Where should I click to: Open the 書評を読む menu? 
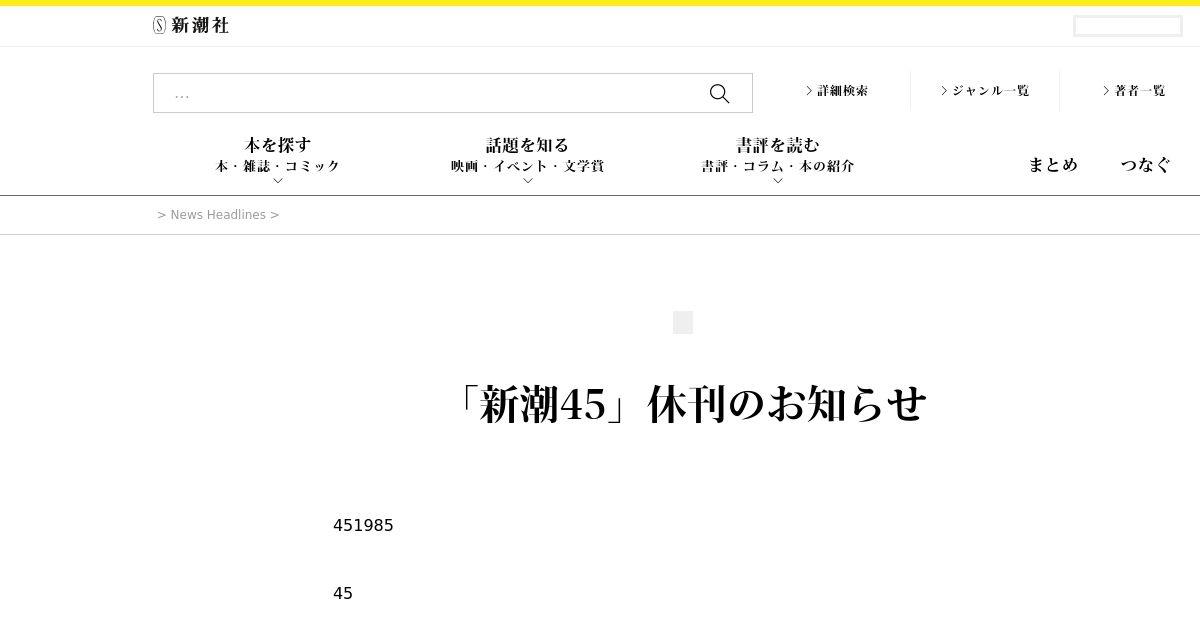(778, 145)
